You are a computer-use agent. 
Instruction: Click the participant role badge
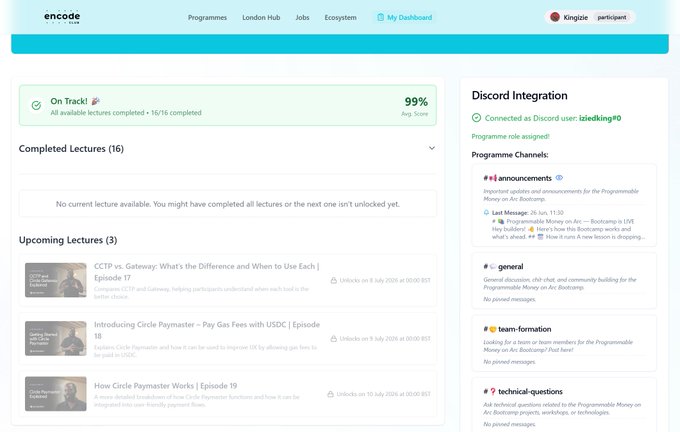[x=611, y=17]
